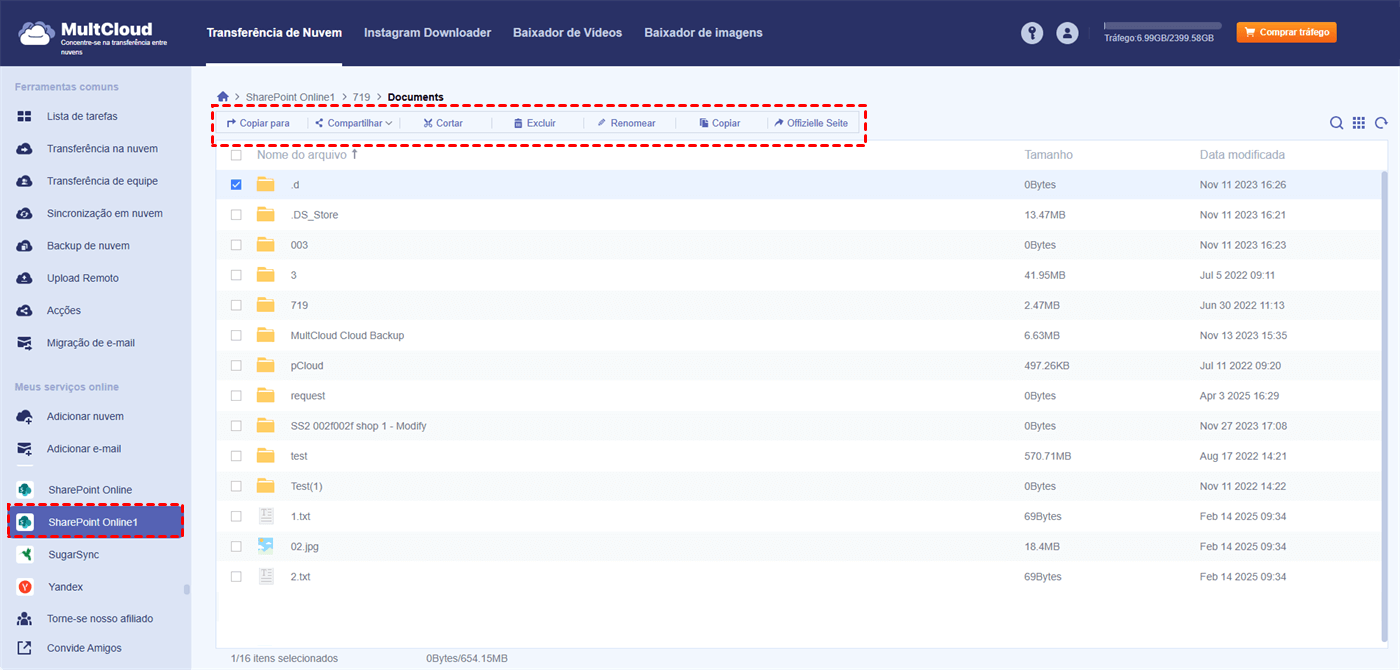Click the Offizielle Seite button
This screenshot has width=1400, height=670.
(811, 123)
